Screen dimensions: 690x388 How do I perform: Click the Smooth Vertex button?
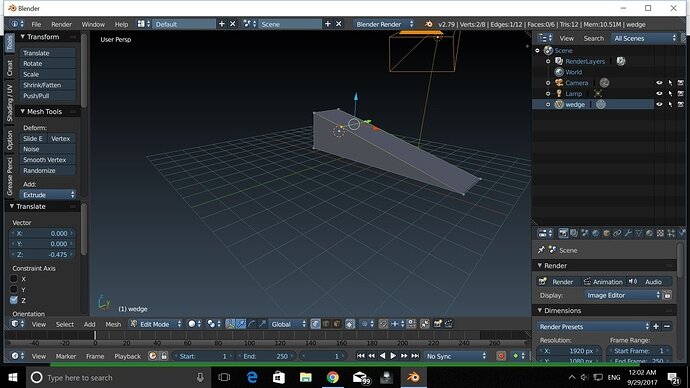(48, 160)
